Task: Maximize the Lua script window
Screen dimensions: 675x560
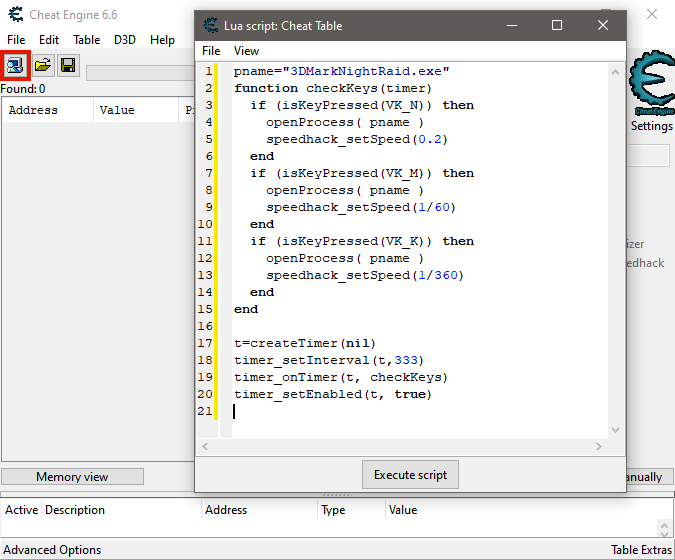Action: coord(557,25)
